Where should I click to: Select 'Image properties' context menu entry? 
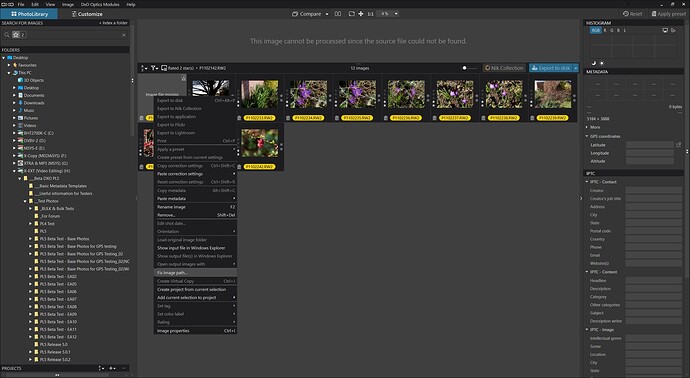tap(195, 331)
